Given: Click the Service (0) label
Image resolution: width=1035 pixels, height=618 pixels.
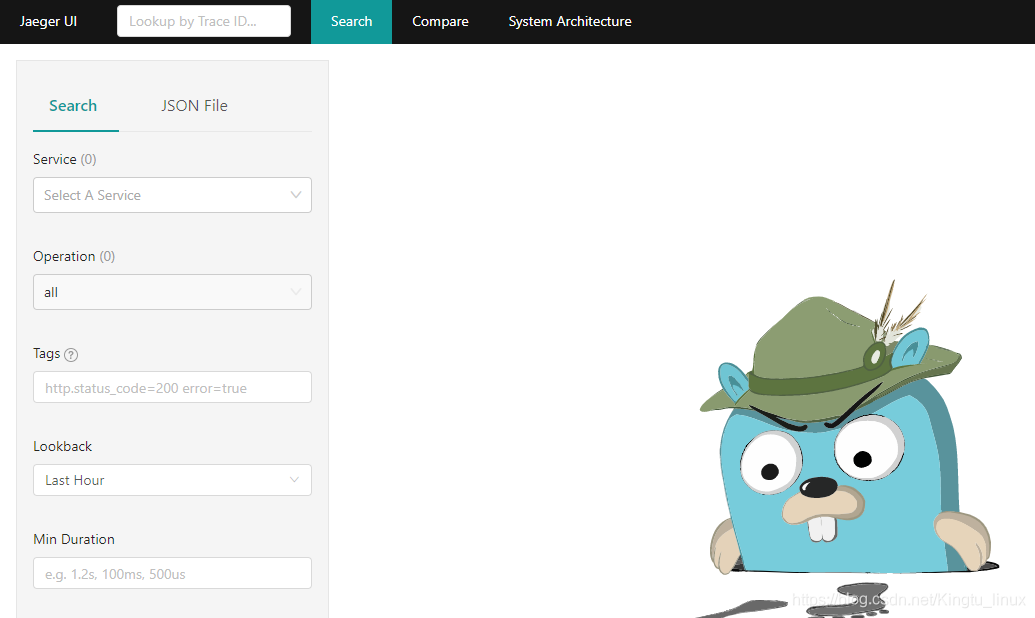Looking at the screenshot, I should click(65, 159).
